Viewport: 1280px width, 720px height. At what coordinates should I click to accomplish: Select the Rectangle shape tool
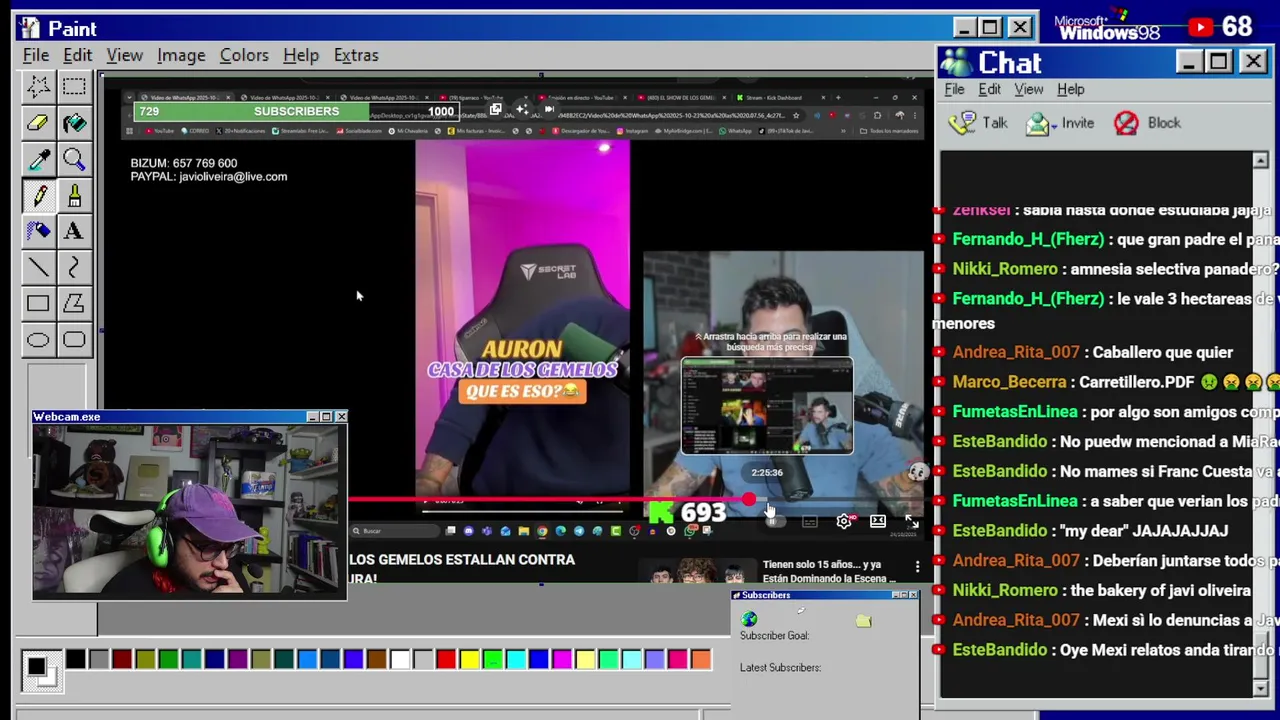pos(38,303)
